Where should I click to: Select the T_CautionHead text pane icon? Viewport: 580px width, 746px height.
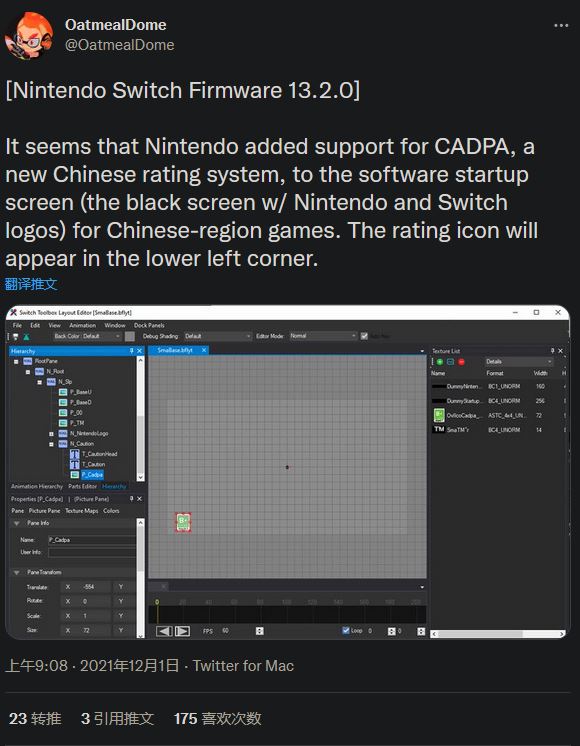75,454
